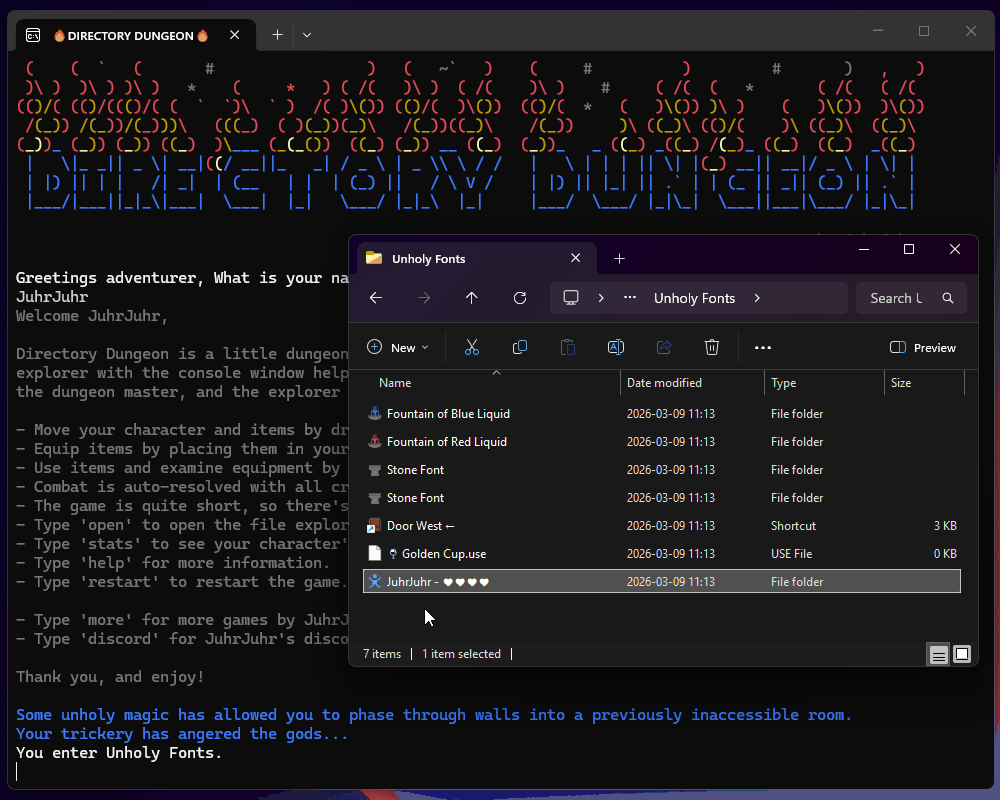Click the search magnifier icon
The image size is (1000, 800).
click(x=948, y=298)
